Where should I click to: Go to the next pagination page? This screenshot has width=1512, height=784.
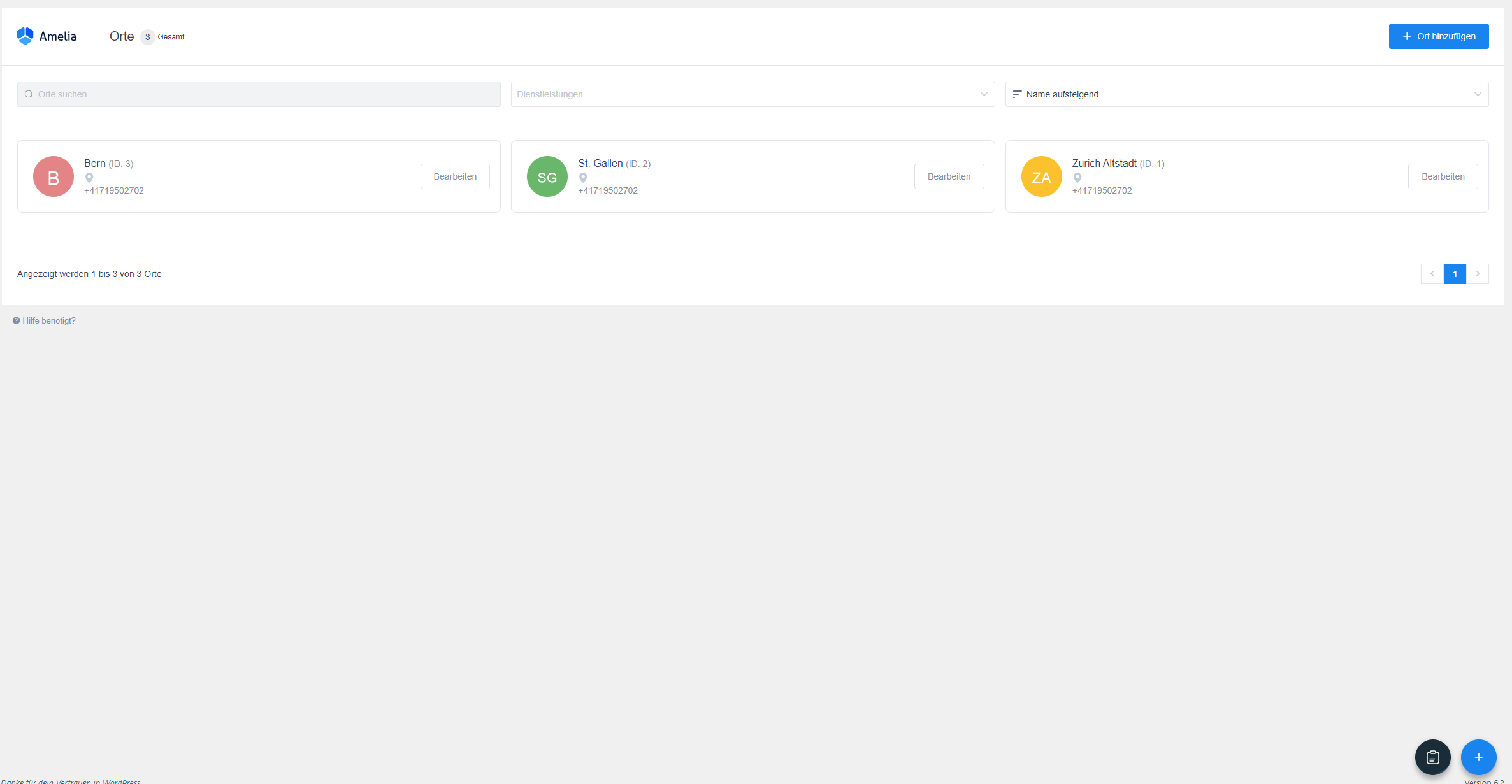point(1478,274)
